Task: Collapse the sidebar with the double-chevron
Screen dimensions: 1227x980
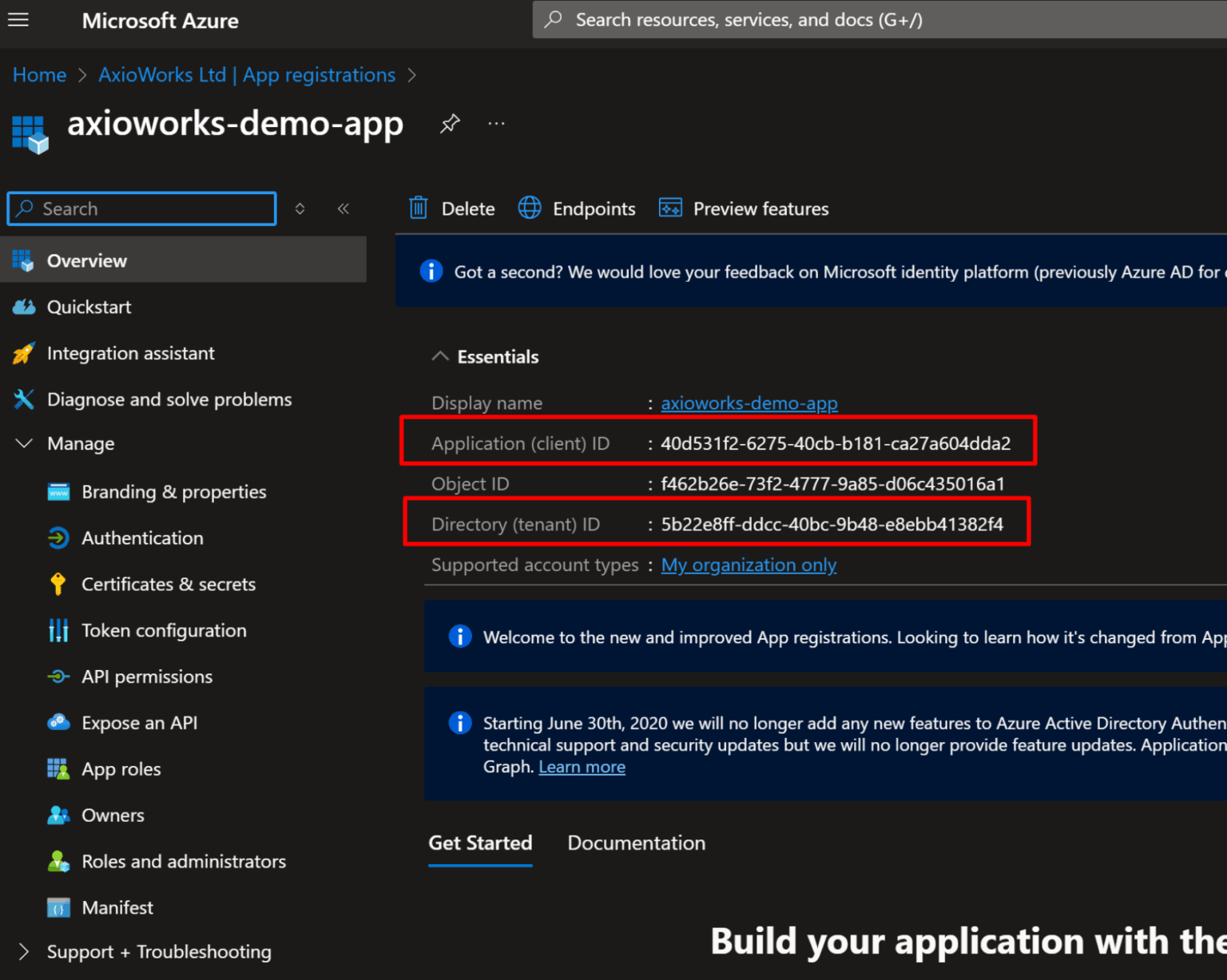Action: 343,208
